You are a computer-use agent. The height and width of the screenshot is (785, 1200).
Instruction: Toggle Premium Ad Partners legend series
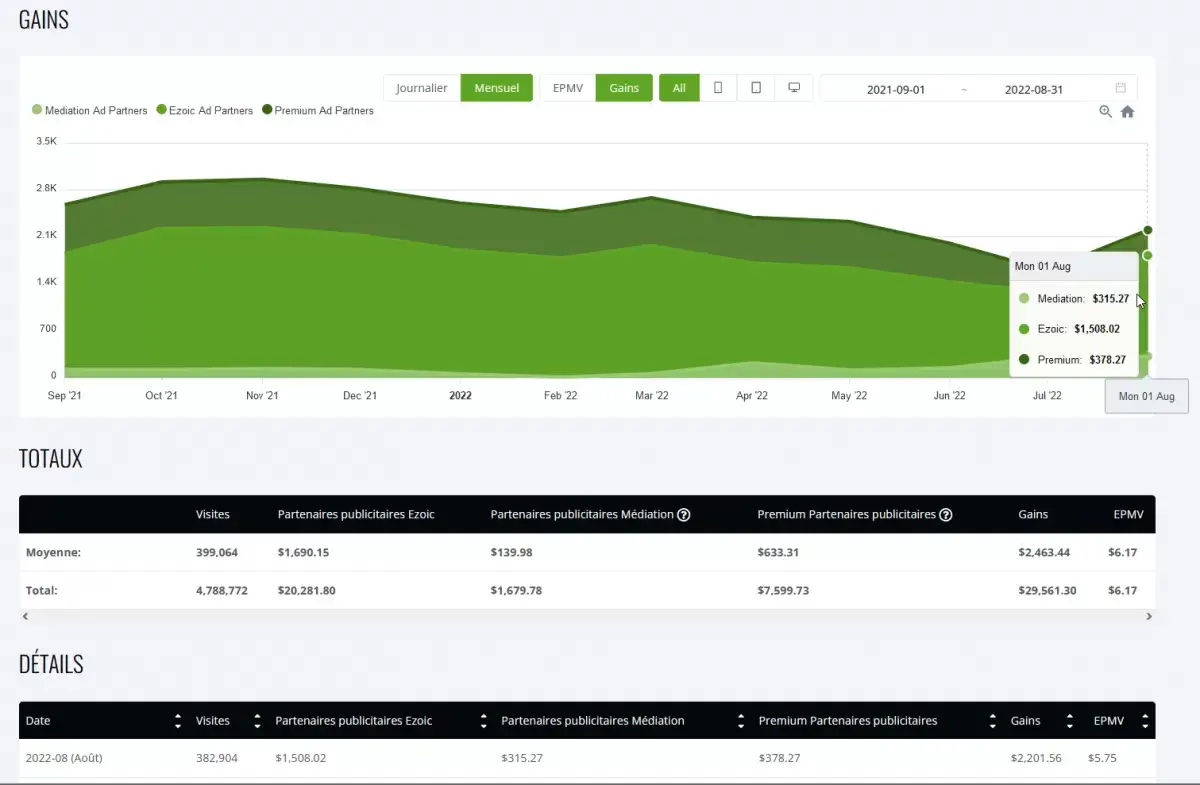point(318,111)
